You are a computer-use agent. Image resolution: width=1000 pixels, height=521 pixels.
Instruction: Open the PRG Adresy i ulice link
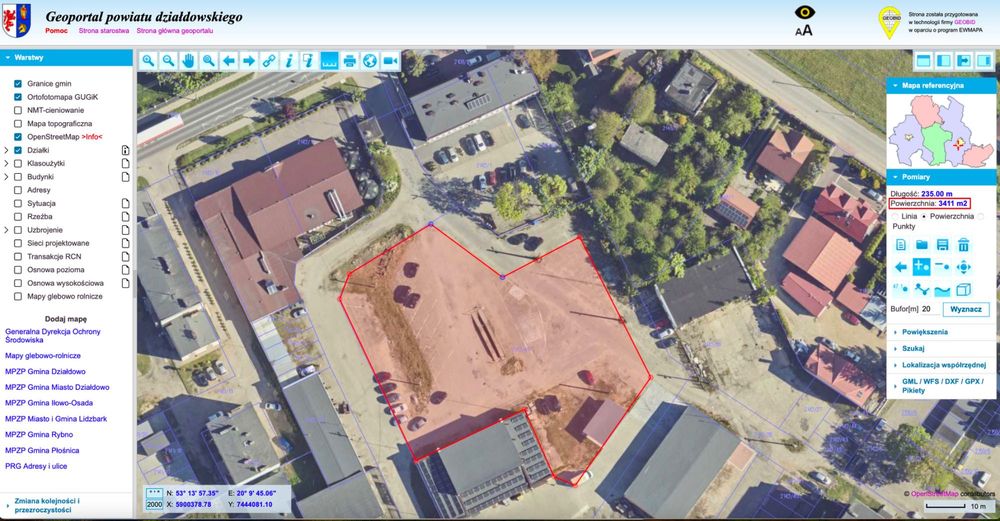(x=36, y=466)
